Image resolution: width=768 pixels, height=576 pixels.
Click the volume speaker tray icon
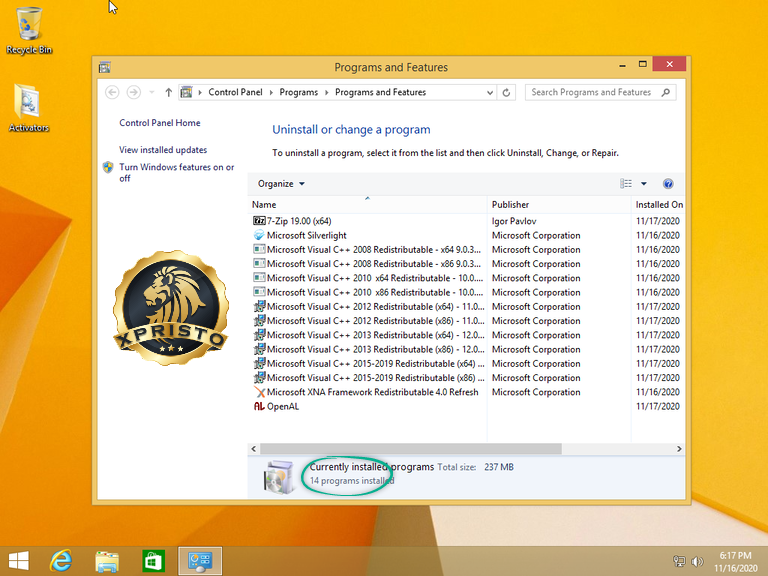pos(697,561)
